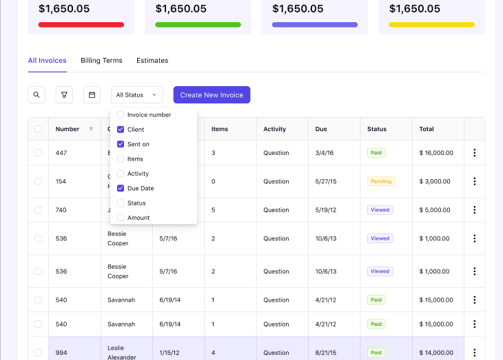Image resolution: width=503 pixels, height=360 pixels.
Task: Open the search icon button
Action: (37, 95)
